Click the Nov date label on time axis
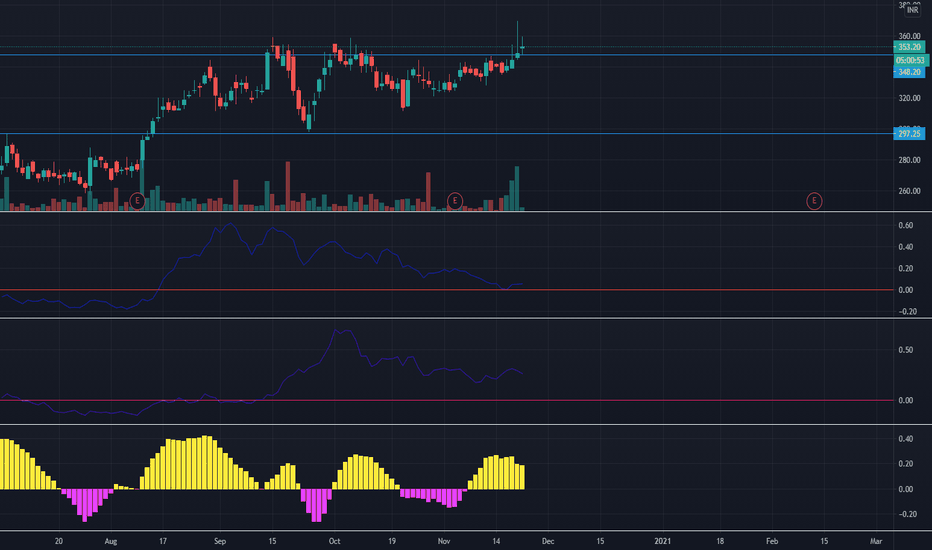The image size is (932, 550). [444, 541]
